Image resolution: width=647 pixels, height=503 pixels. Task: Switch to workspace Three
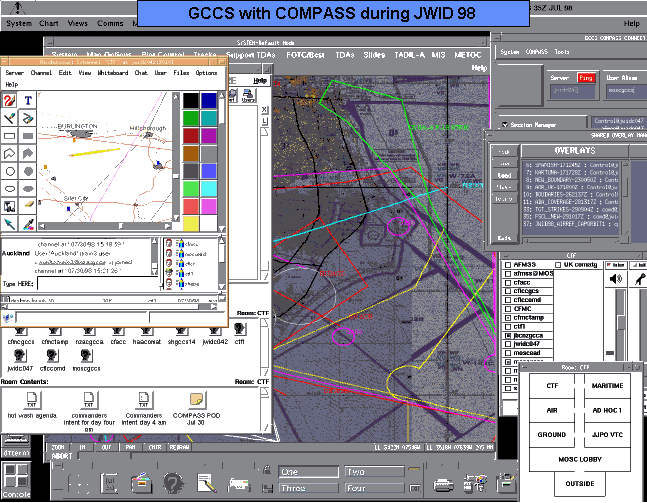pos(308,488)
